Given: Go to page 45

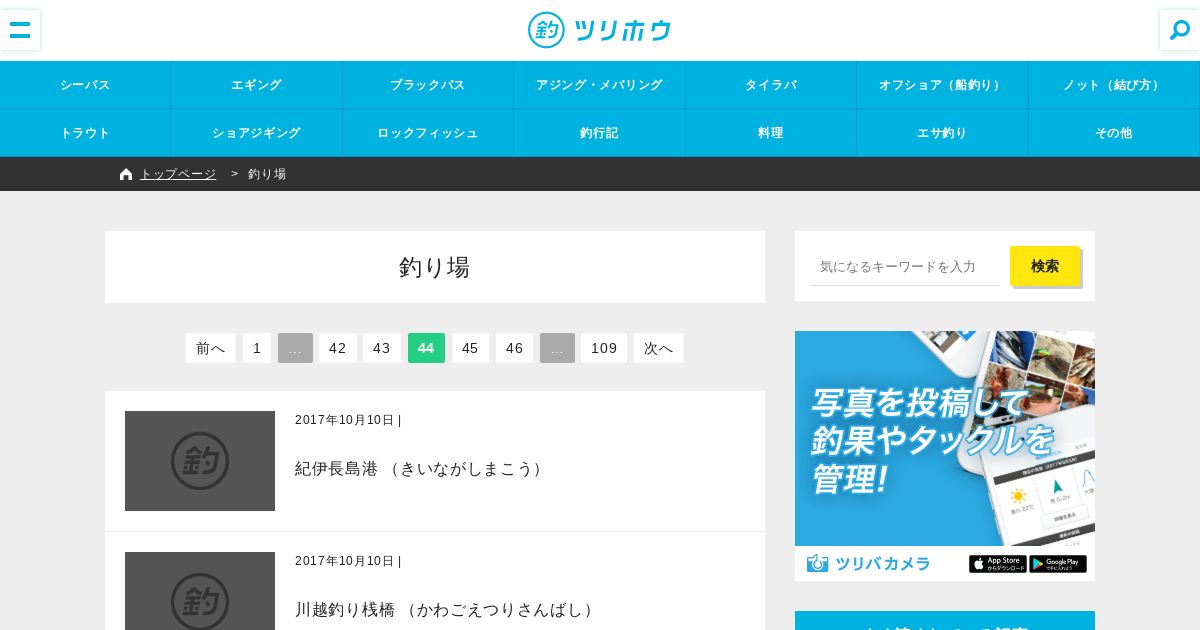Looking at the screenshot, I should coord(470,348).
